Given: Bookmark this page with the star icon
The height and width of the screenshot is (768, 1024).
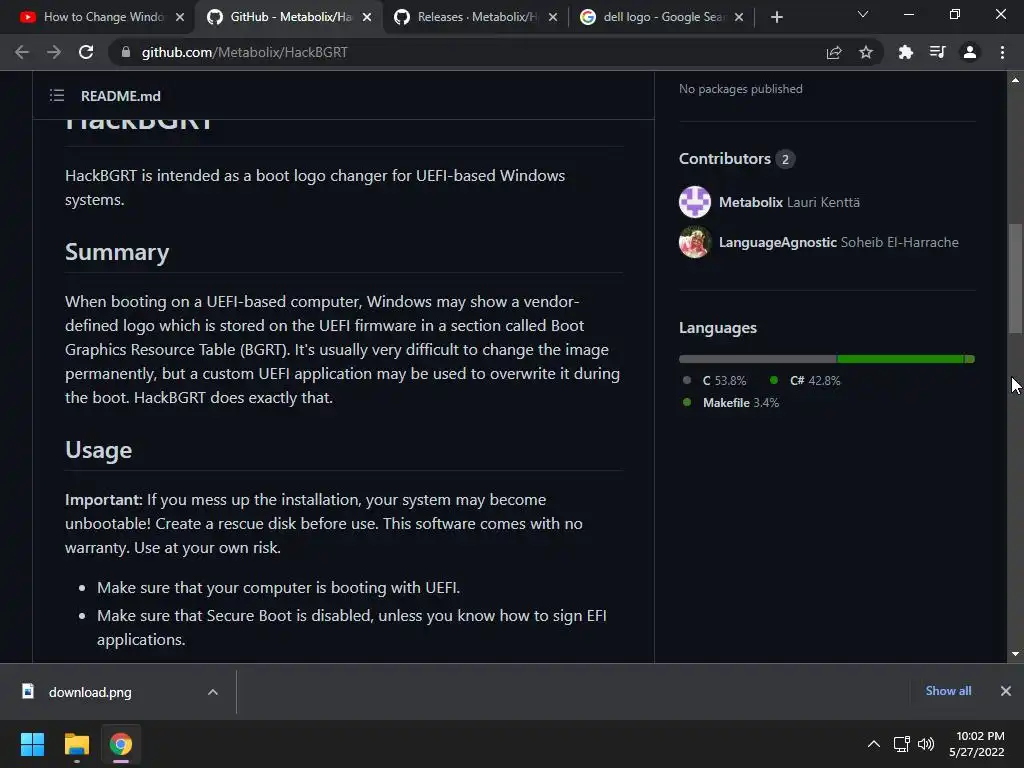Looking at the screenshot, I should 866,52.
